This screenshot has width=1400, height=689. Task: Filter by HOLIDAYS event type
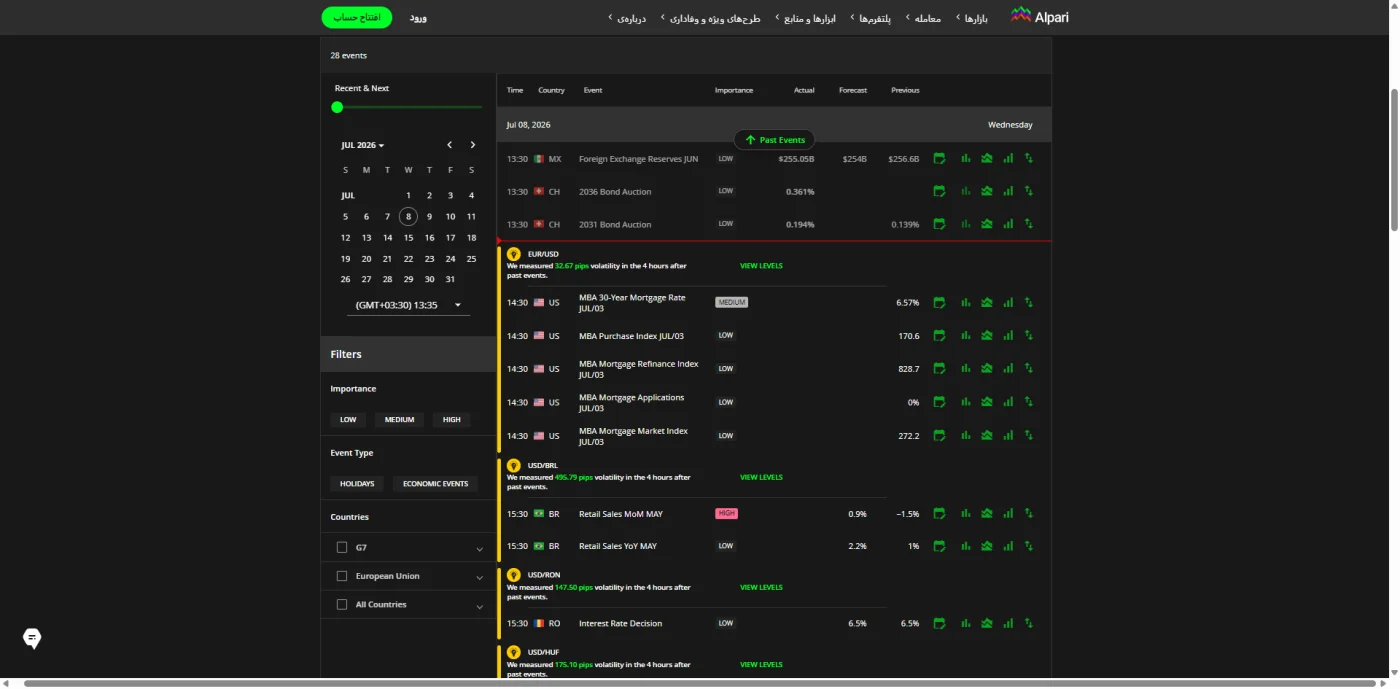pos(357,483)
